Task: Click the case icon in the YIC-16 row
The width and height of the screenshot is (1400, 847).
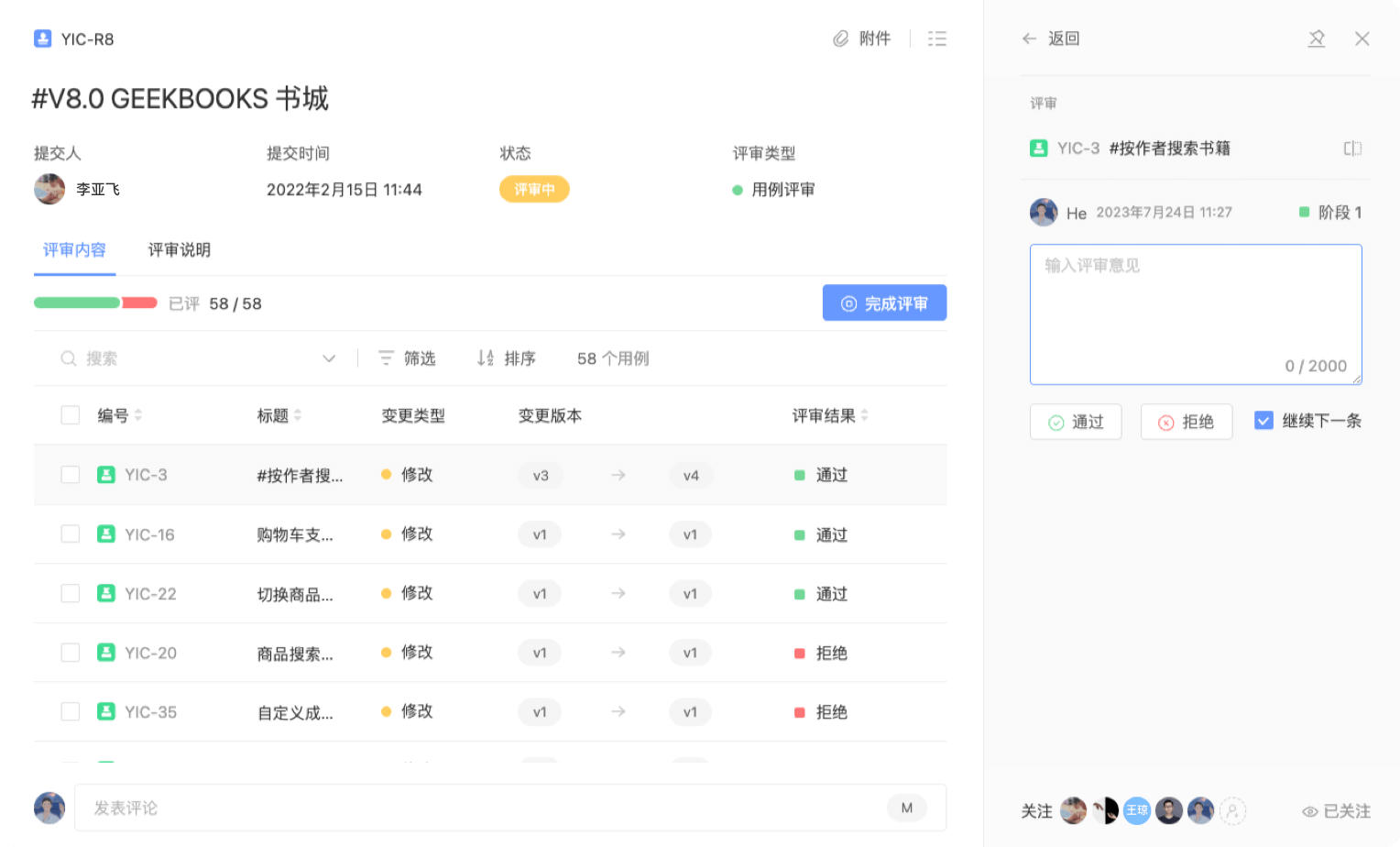Action: click(x=106, y=534)
